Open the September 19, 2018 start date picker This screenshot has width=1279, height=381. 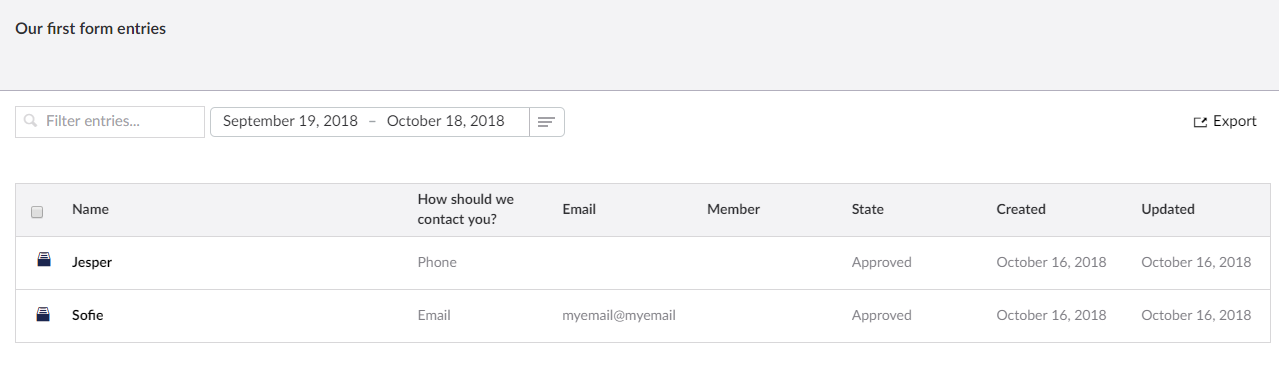click(x=290, y=121)
